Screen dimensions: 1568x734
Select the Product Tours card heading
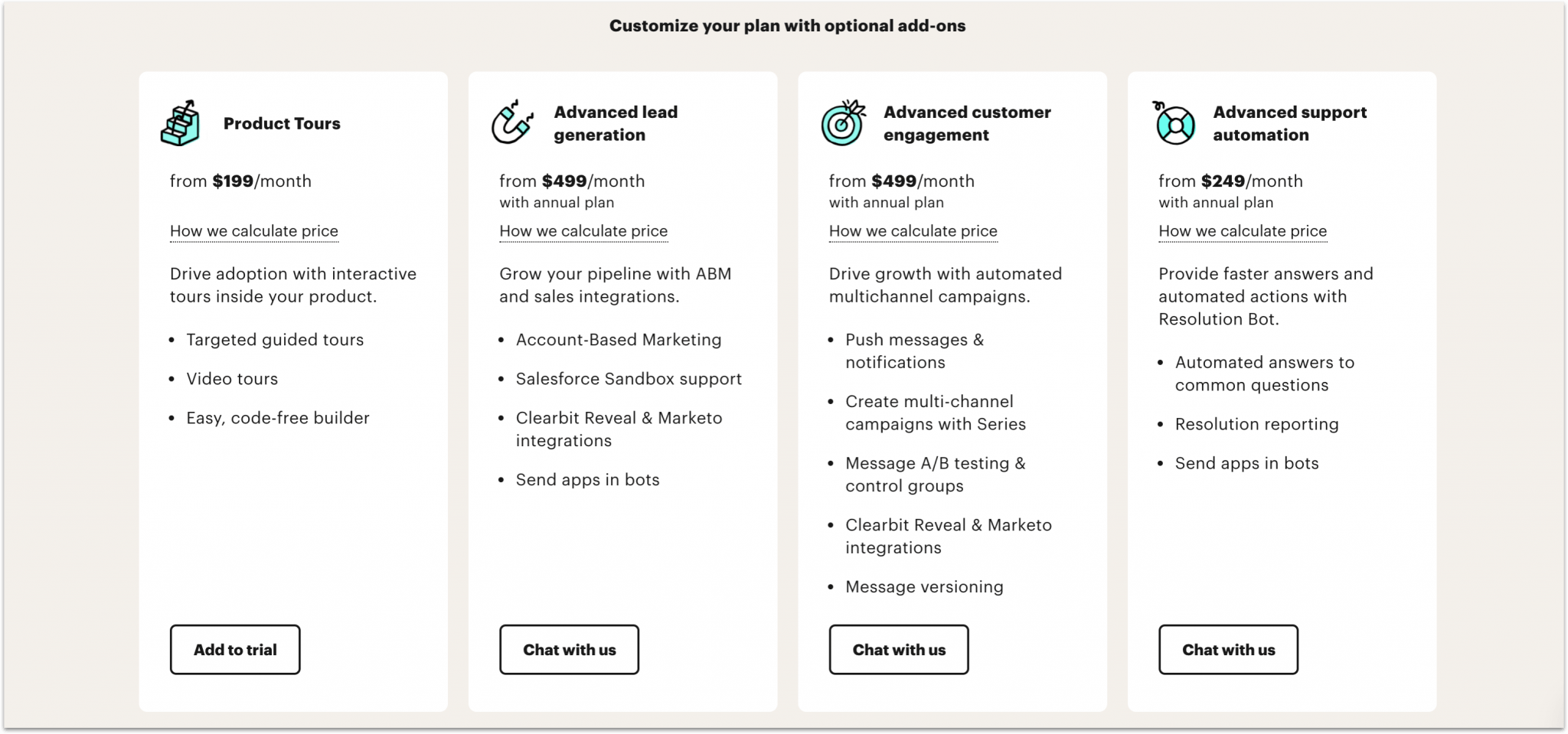coord(282,123)
